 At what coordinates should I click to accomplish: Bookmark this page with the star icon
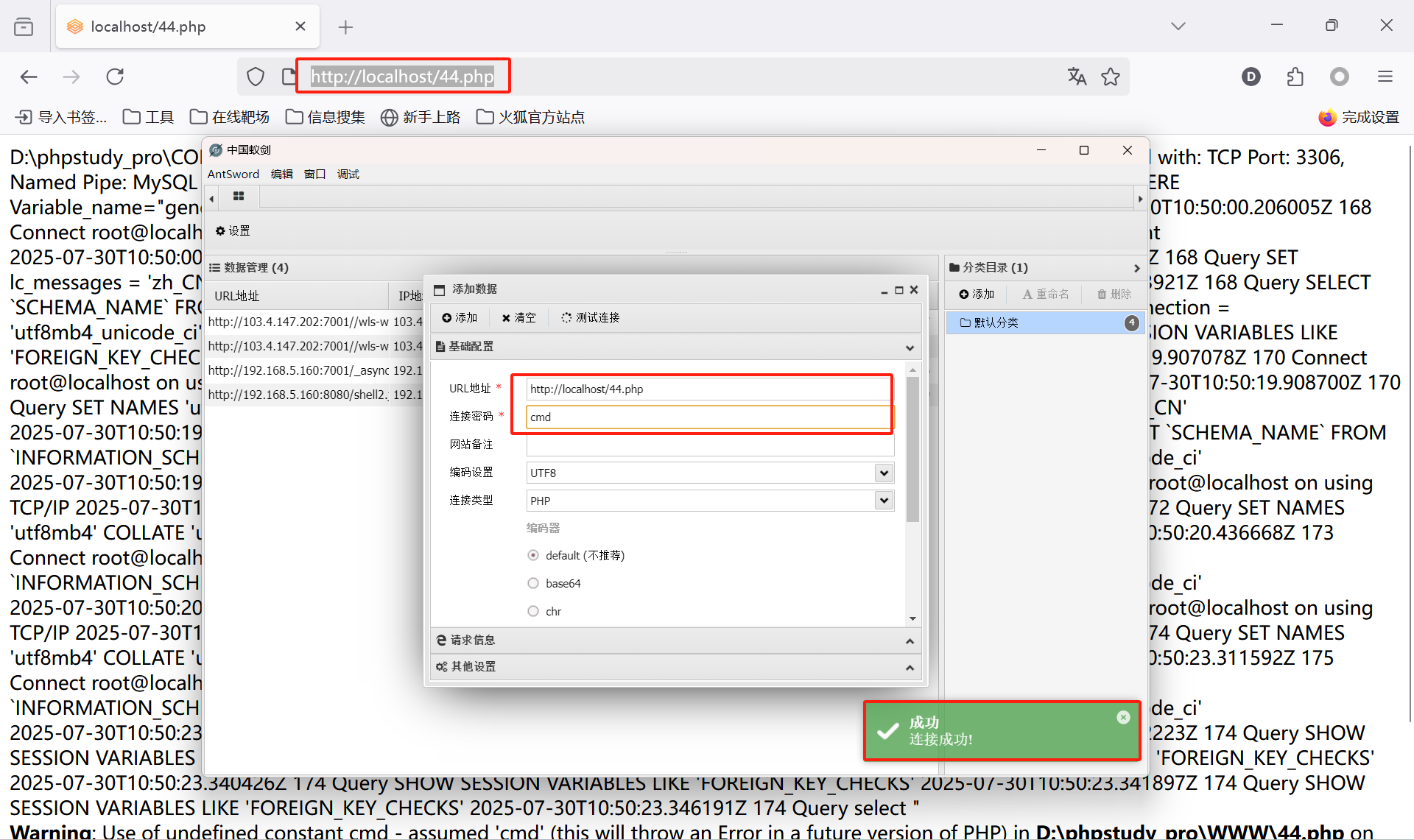click(x=1111, y=77)
